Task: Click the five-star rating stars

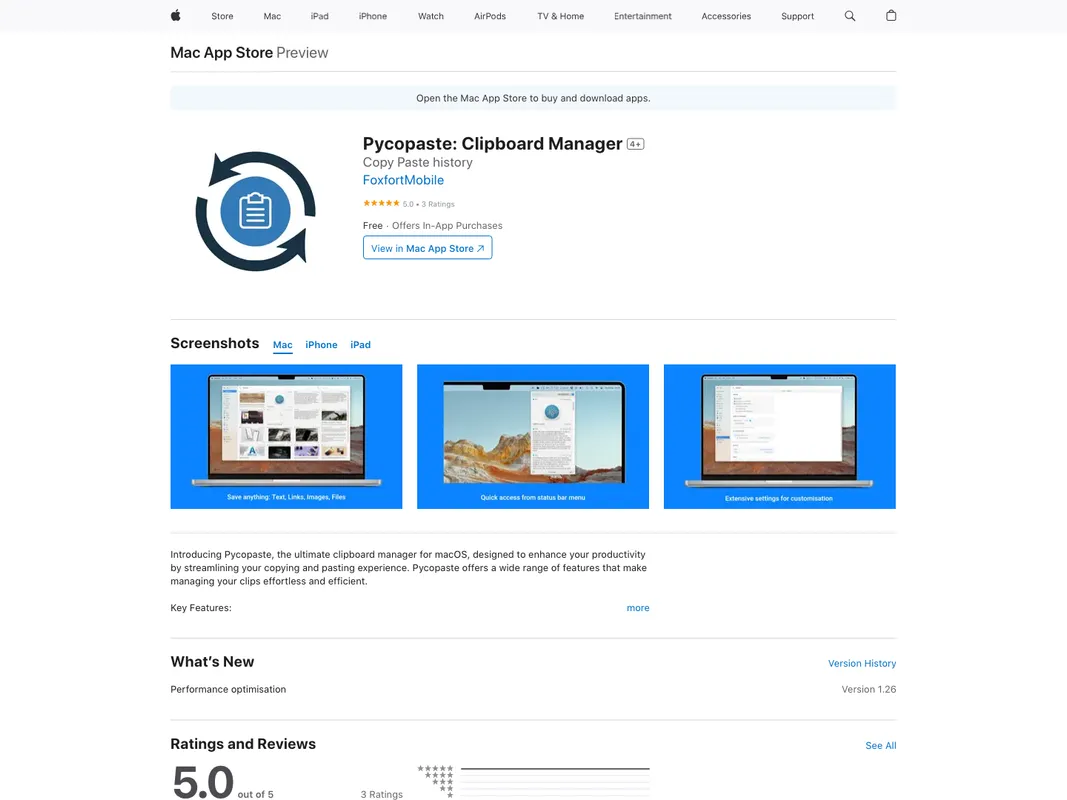Action: tap(381, 203)
